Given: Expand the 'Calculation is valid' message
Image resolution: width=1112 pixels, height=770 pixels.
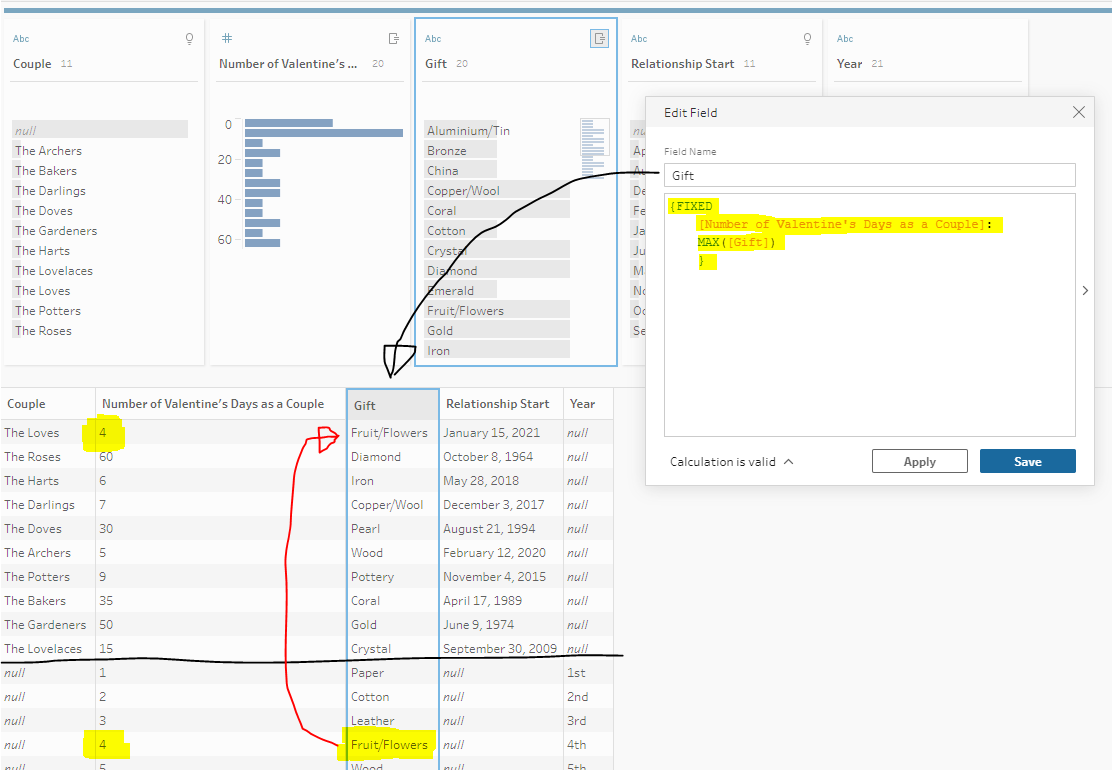Looking at the screenshot, I should click(788, 462).
